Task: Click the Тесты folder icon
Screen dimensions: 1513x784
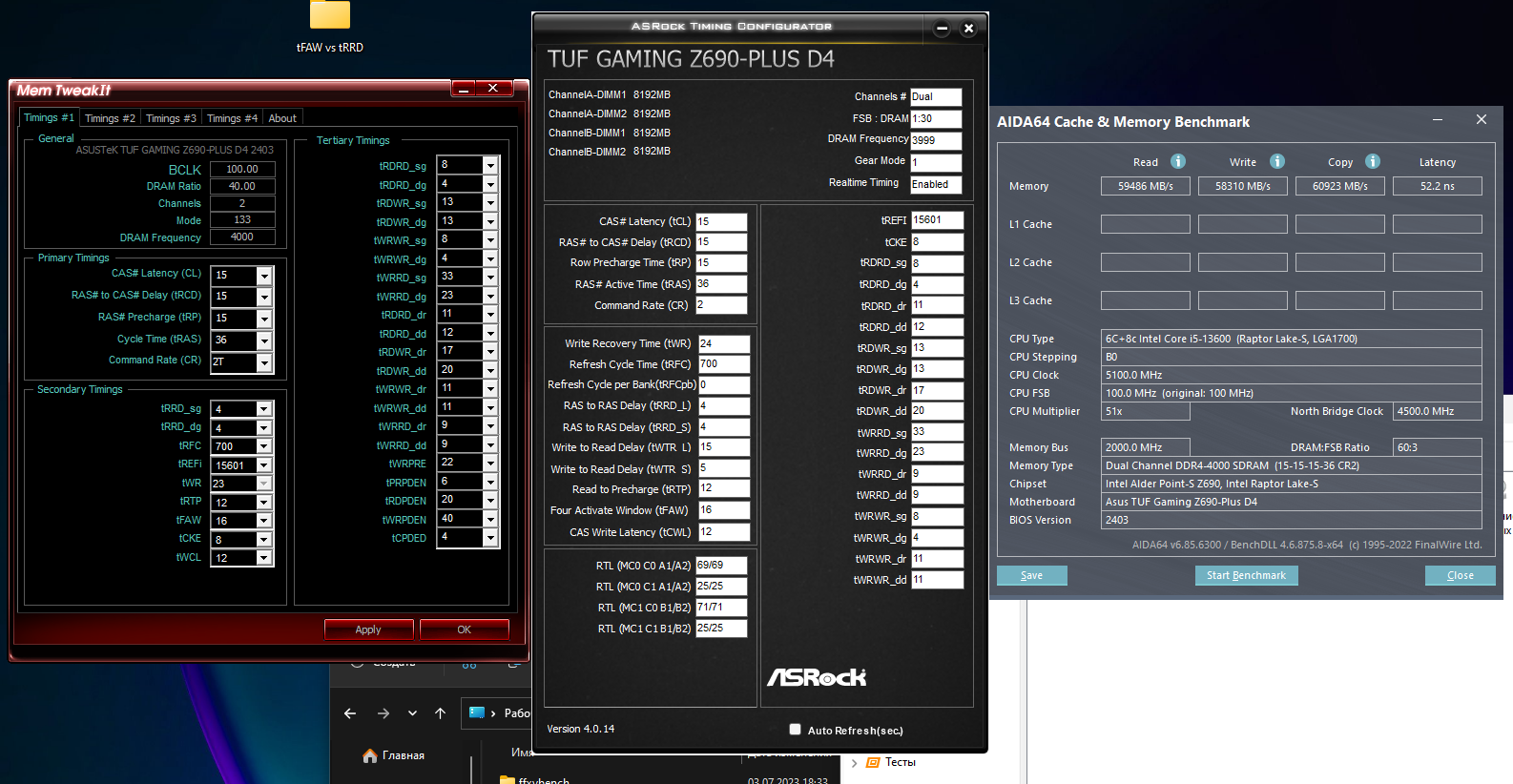Action: click(x=873, y=762)
